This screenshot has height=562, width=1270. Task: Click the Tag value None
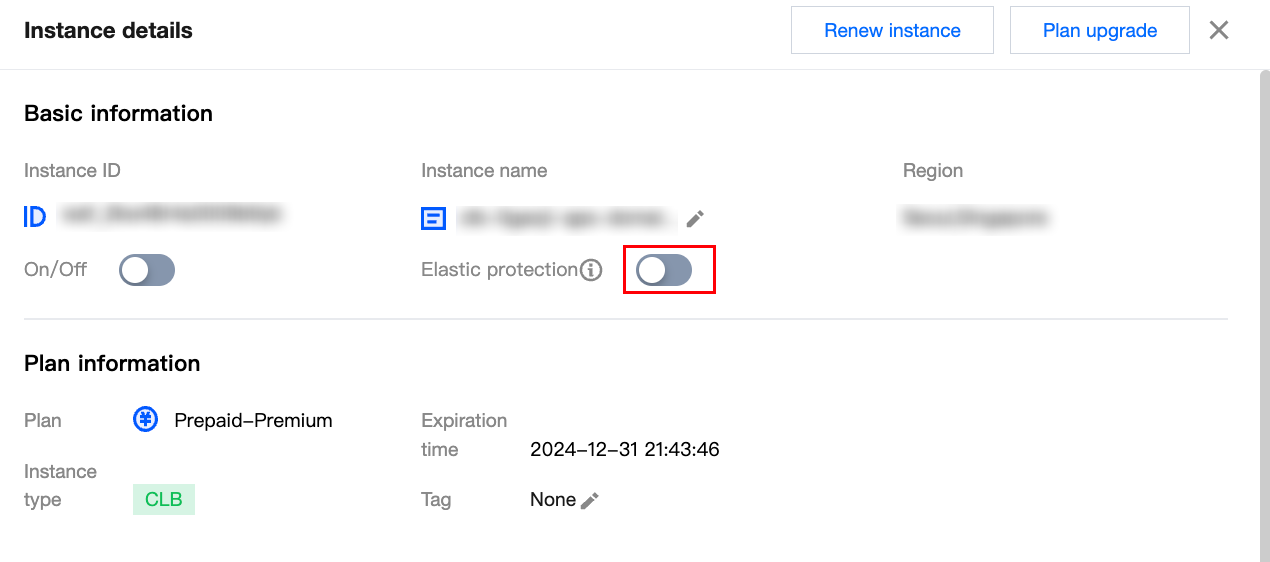pyautogui.click(x=552, y=499)
